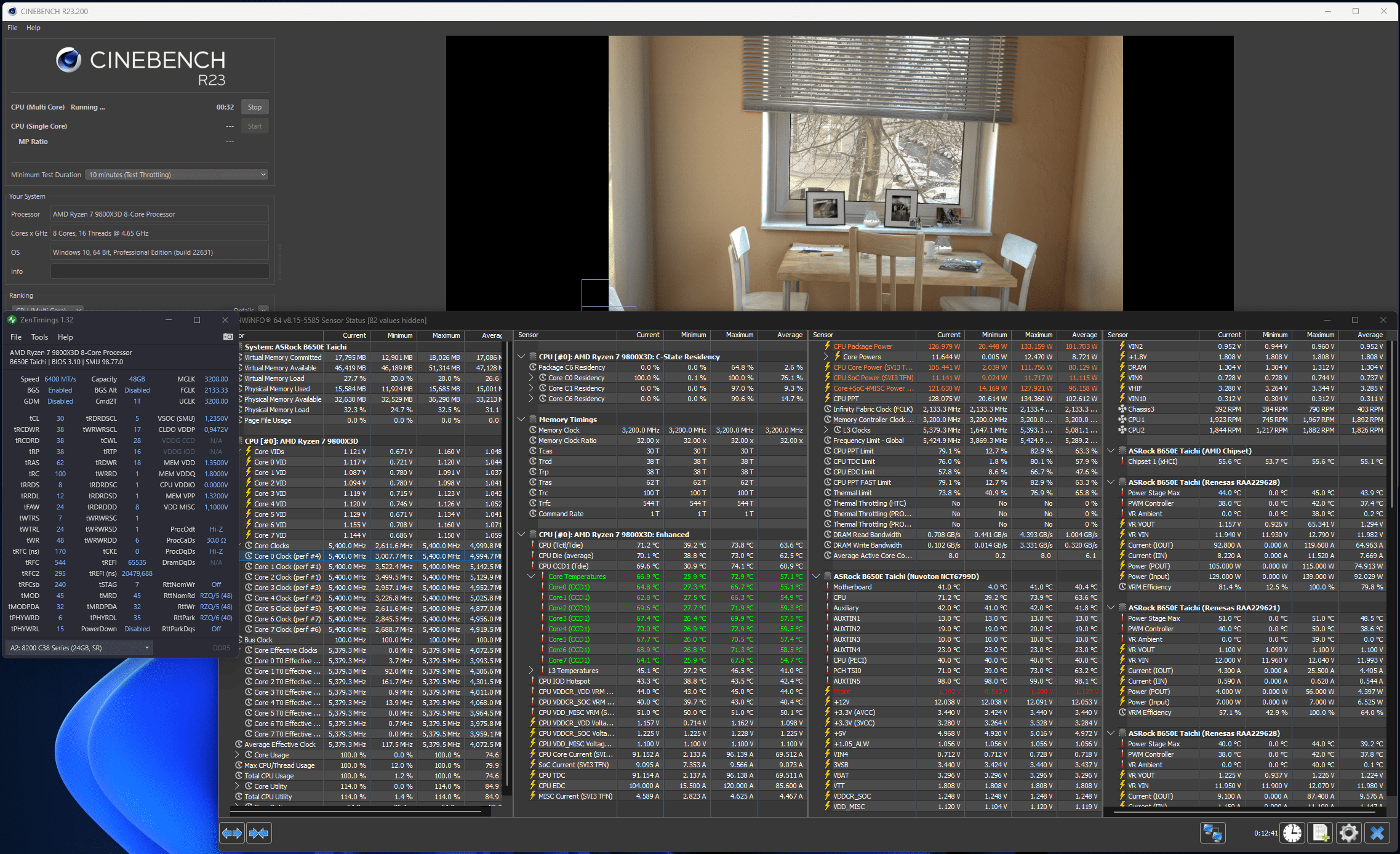
Task: Click the ZenTimings camera screenshot icon
Action: (x=228, y=337)
